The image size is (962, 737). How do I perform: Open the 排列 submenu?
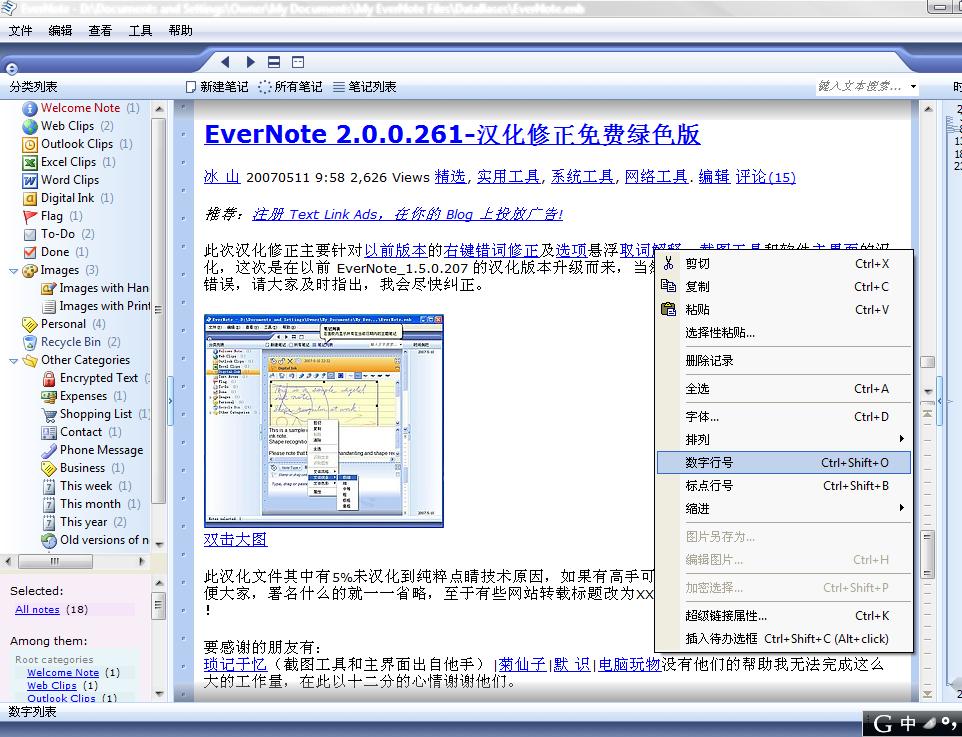pos(783,439)
